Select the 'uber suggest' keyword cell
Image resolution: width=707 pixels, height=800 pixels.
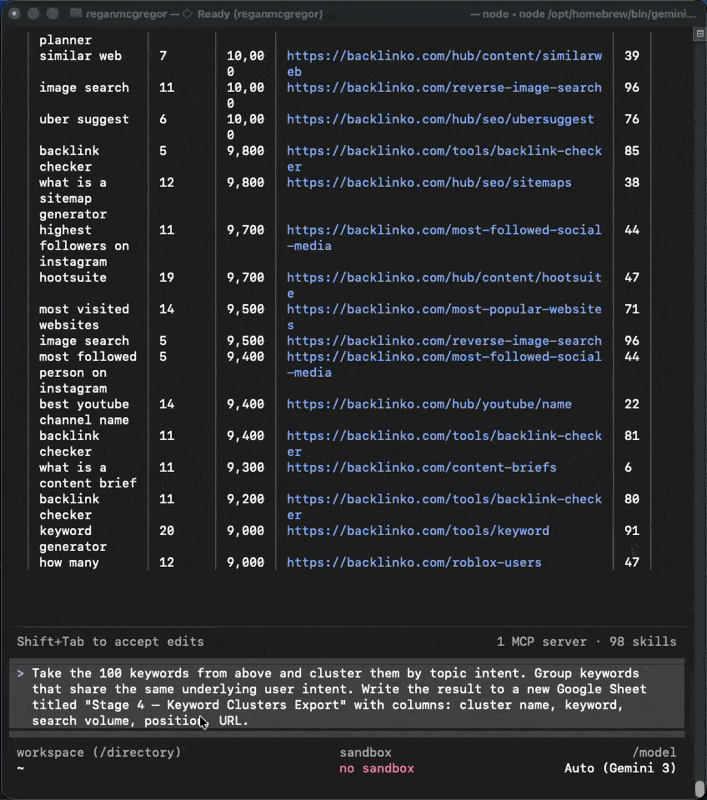[84, 119]
